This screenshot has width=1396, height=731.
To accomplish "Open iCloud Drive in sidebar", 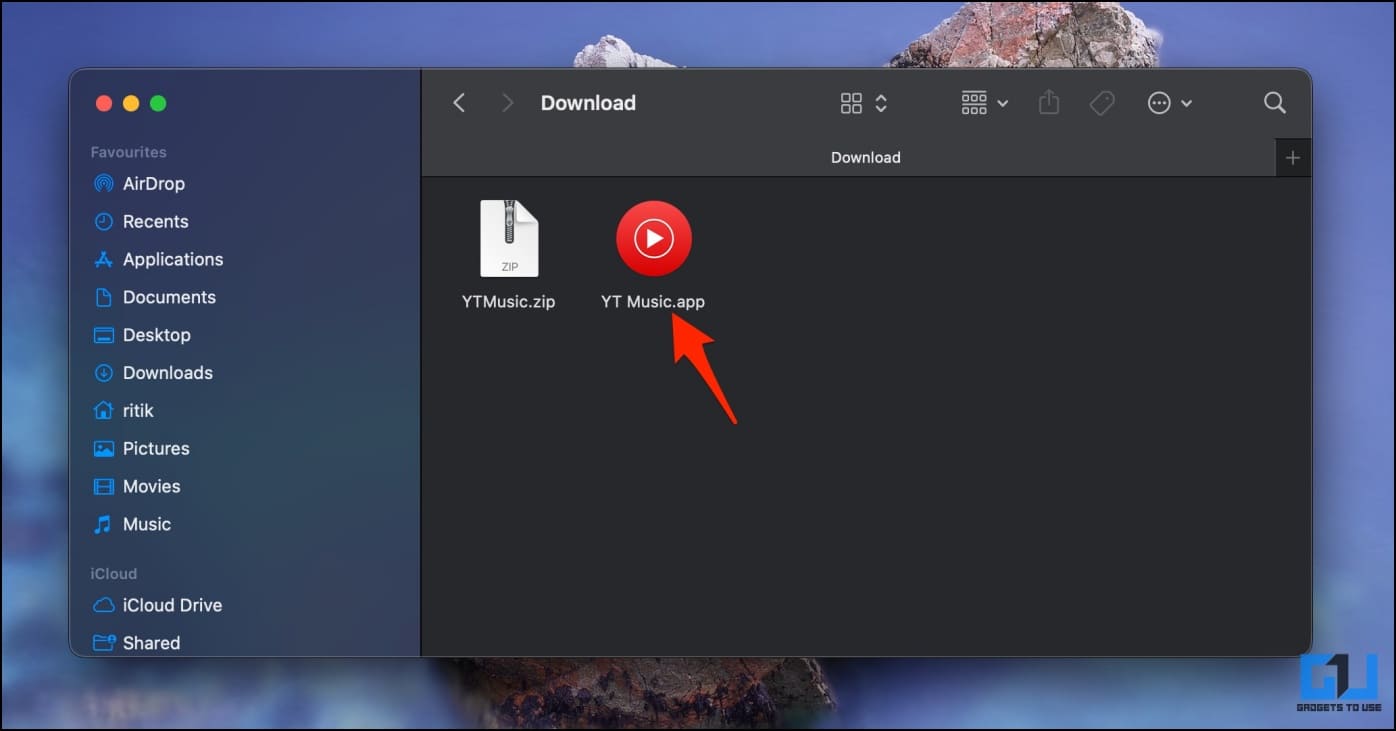I will point(157,606).
